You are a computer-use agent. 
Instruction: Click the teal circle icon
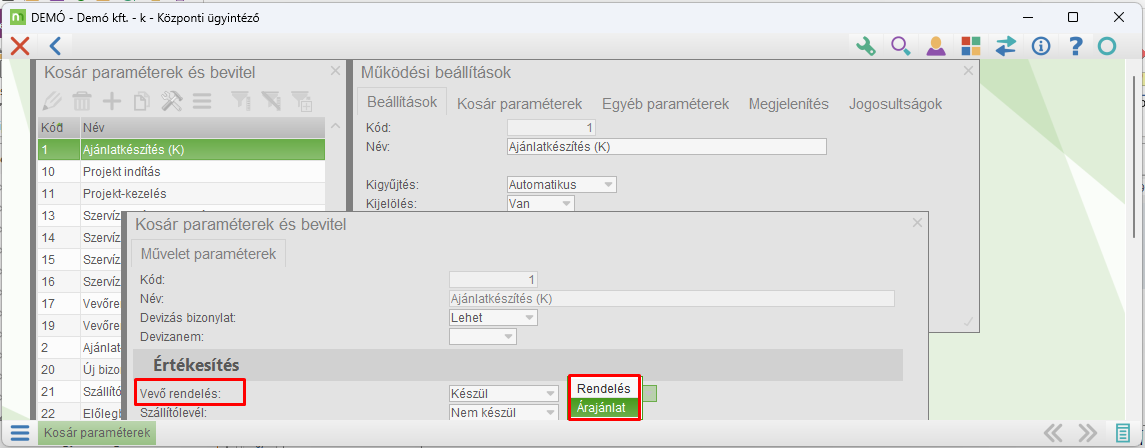tap(1107, 47)
